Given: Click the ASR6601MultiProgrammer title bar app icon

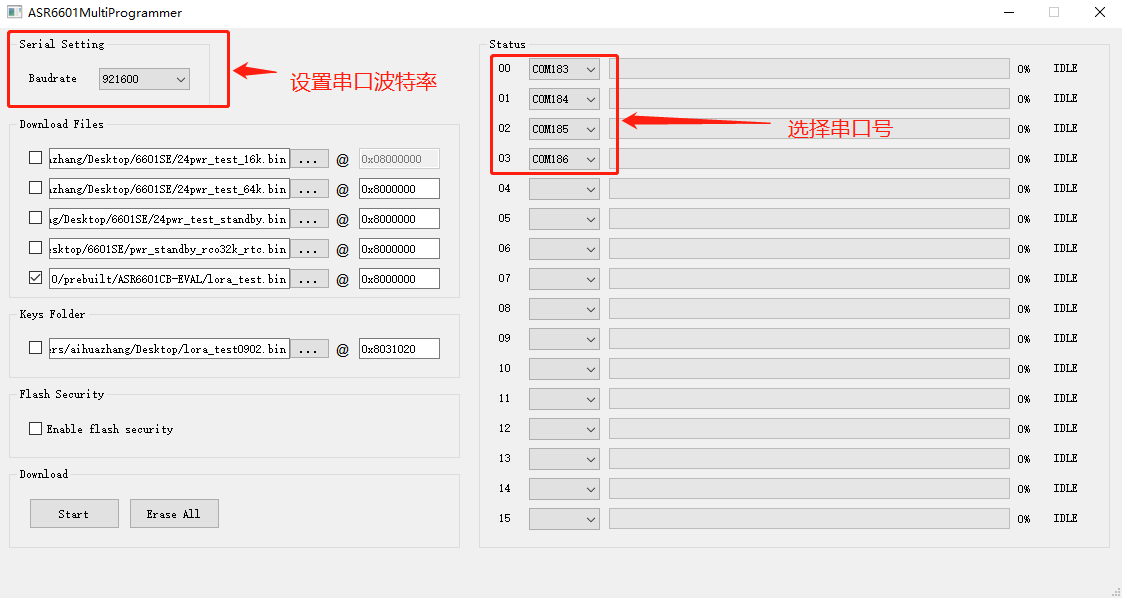Looking at the screenshot, I should 14,12.
